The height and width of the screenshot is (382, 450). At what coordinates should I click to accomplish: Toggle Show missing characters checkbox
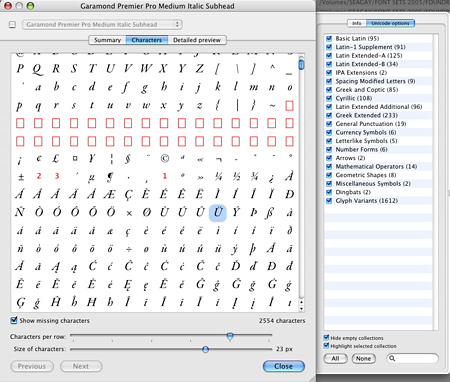(14, 320)
